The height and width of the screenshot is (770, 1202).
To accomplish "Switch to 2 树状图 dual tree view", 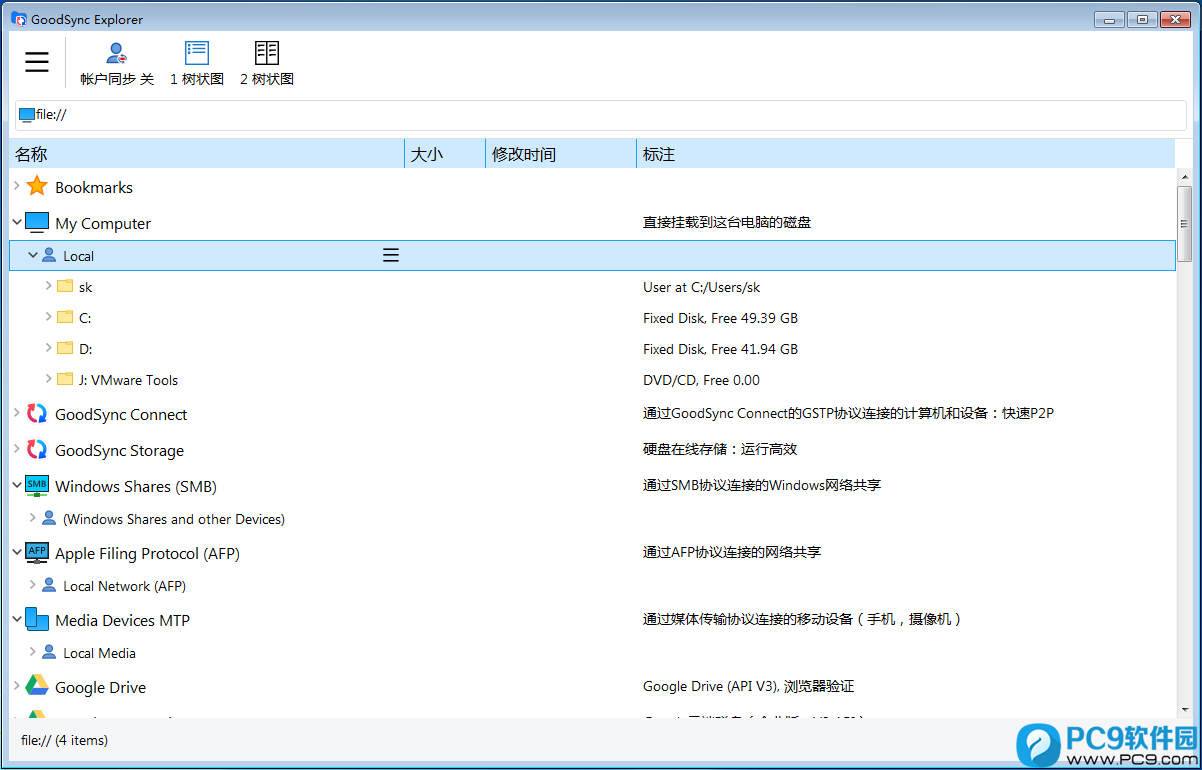I will 267,64.
